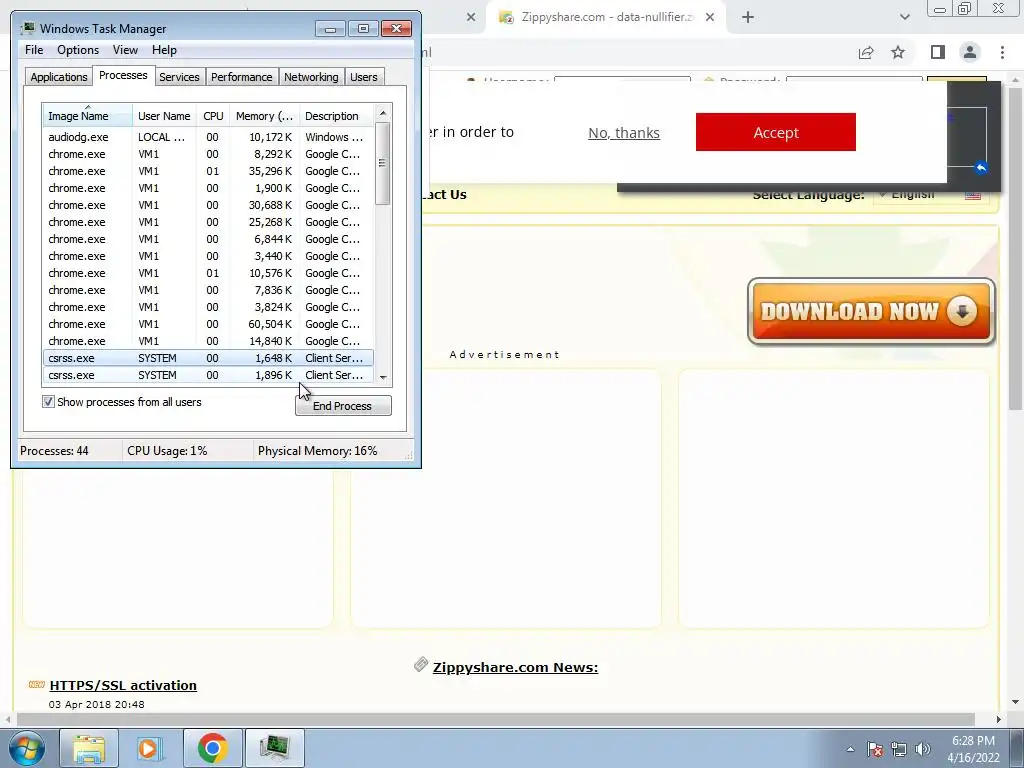The height and width of the screenshot is (768, 1024).
Task: Switch to Chrome via taskbar icon
Action: tap(212, 748)
